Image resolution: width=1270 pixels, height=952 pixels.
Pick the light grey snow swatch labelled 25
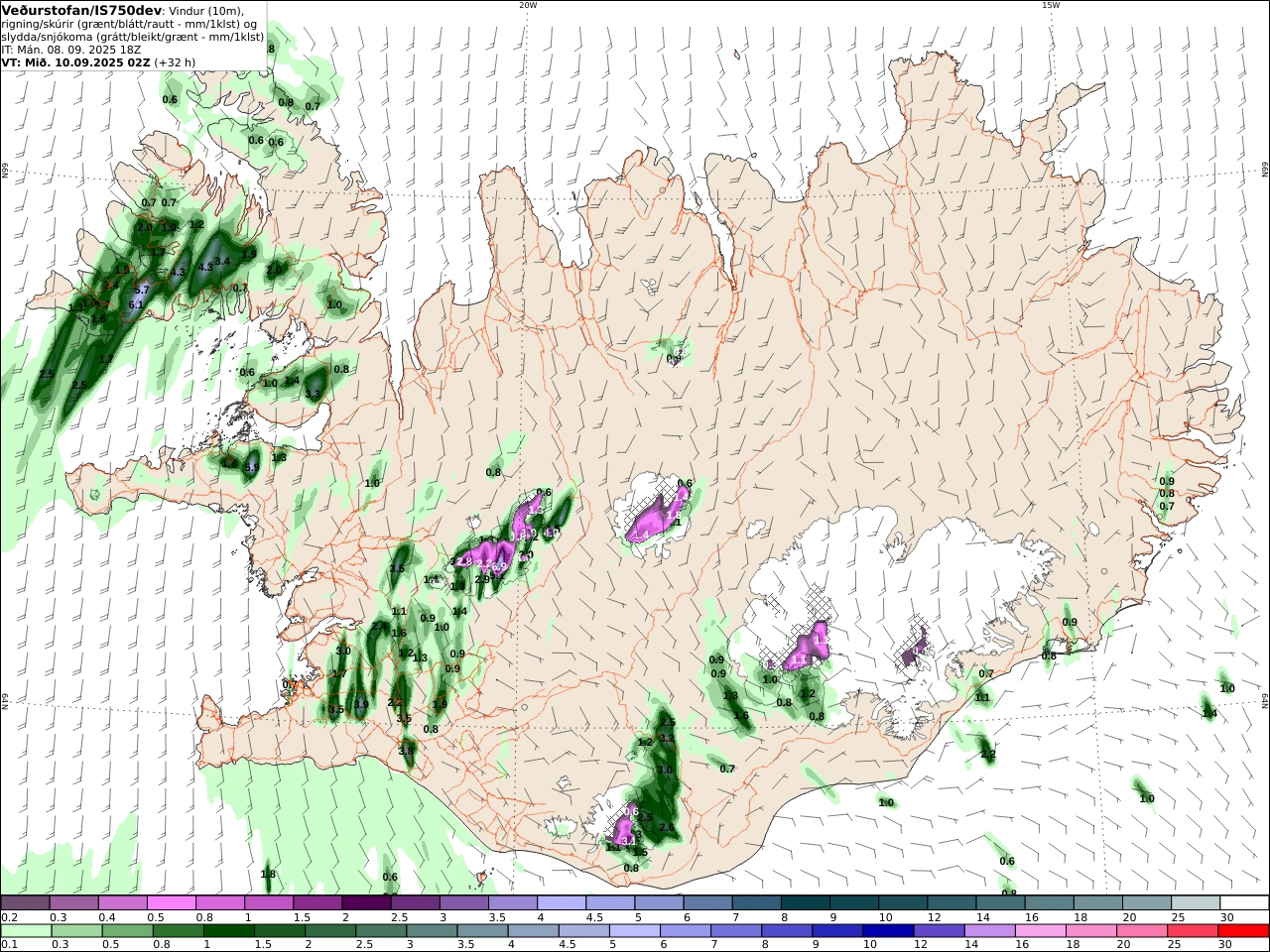[x=1195, y=902]
